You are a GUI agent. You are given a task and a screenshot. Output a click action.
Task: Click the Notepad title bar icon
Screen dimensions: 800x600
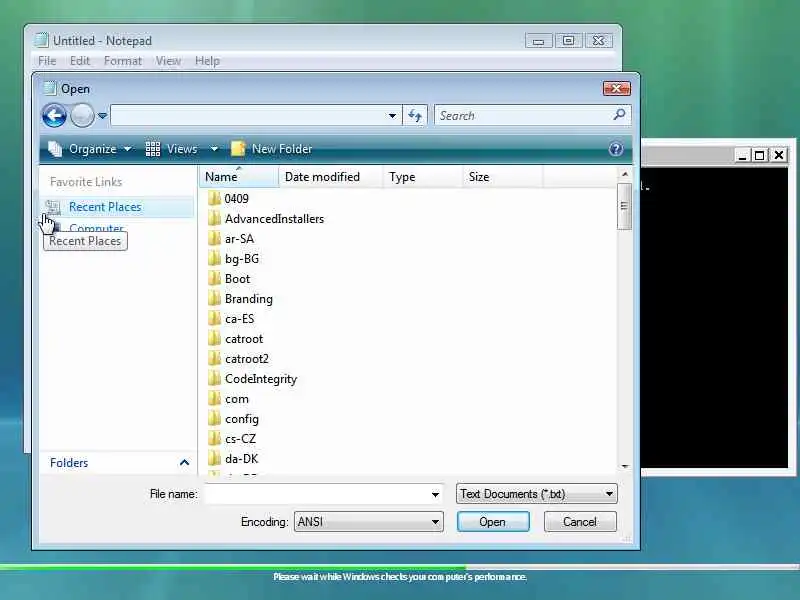click(41, 40)
